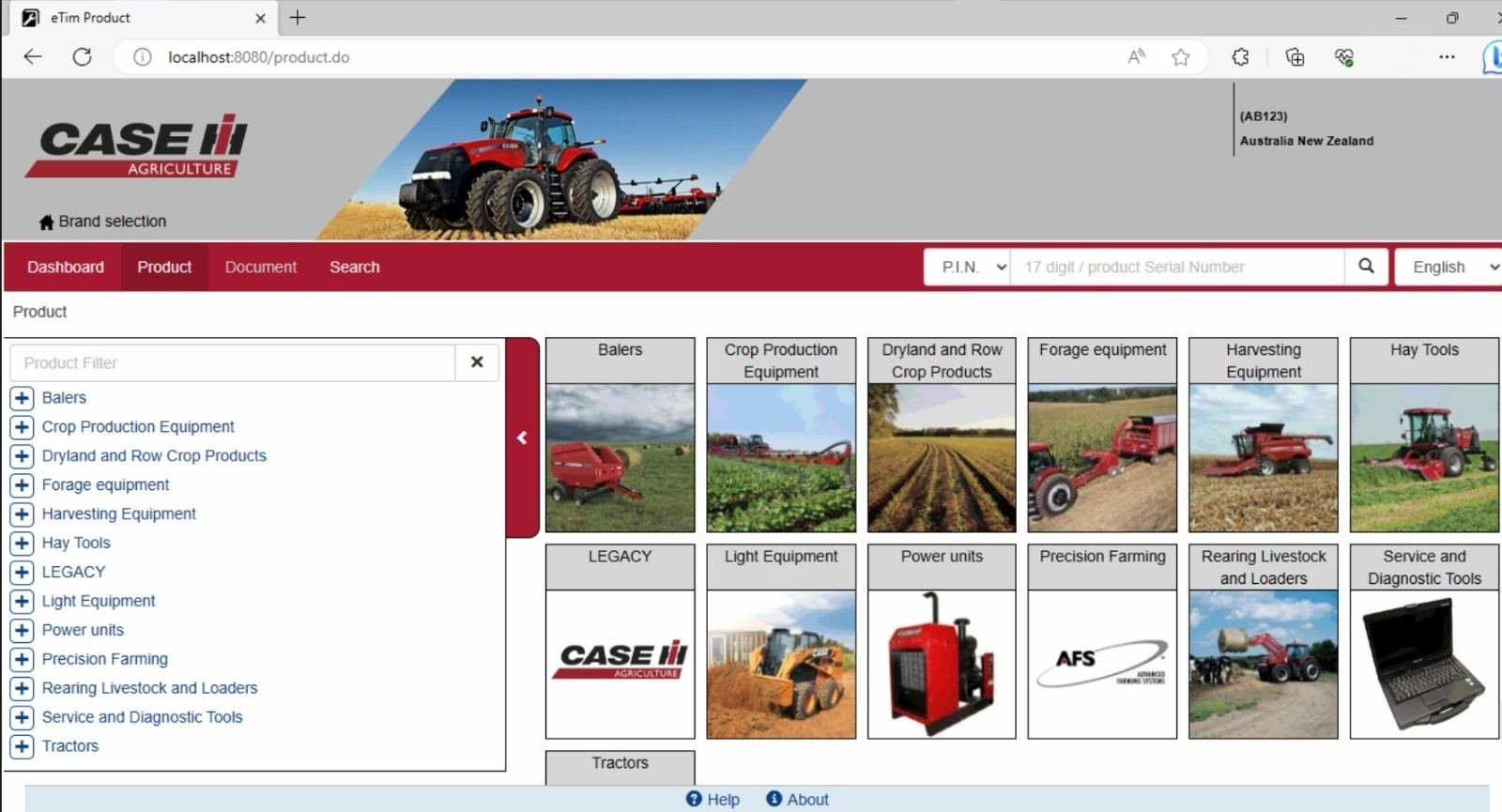Image resolution: width=1502 pixels, height=812 pixels.
Task: Clear the Product Filter with X
Action: point(477,362)
